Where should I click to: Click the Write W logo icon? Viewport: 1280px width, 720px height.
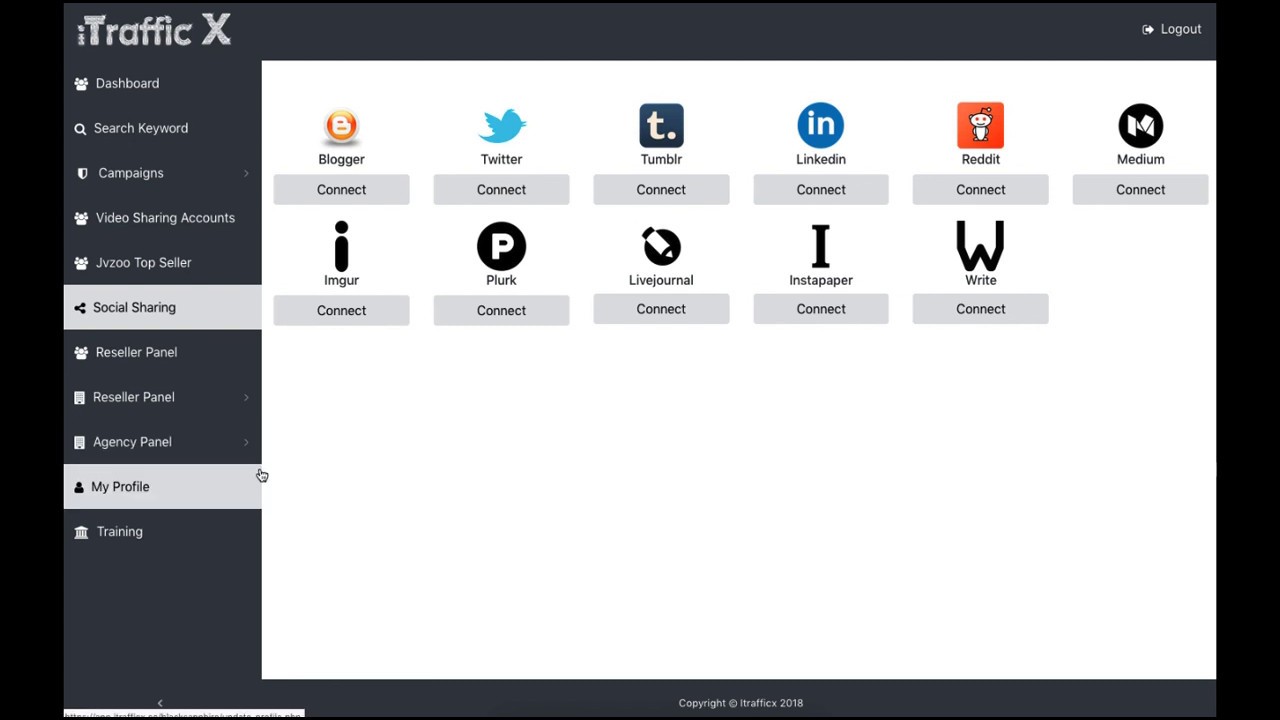(x=980, y=246)
